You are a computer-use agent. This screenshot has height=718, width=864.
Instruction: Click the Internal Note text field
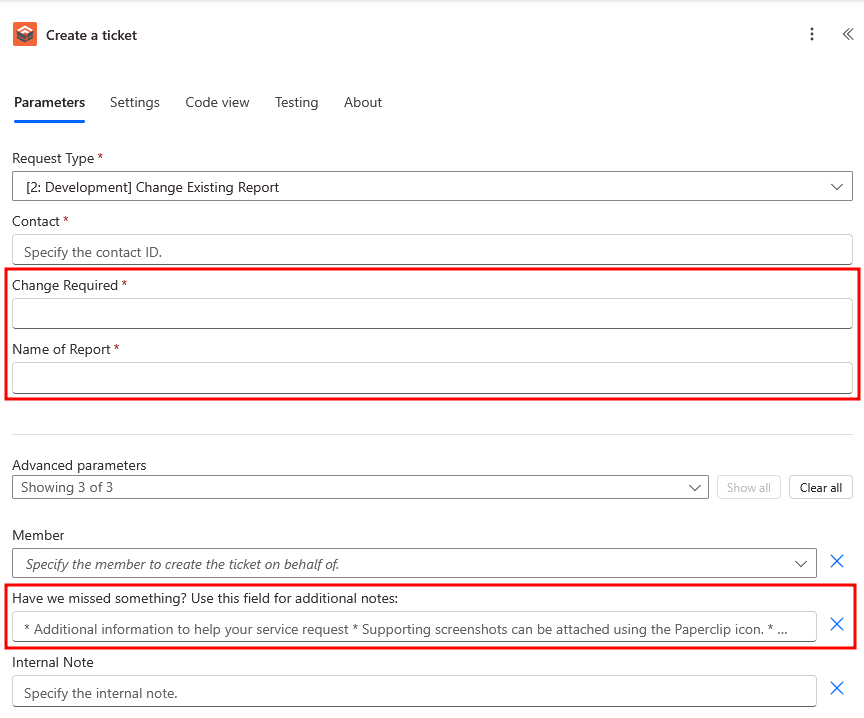[x=414, y=692]
